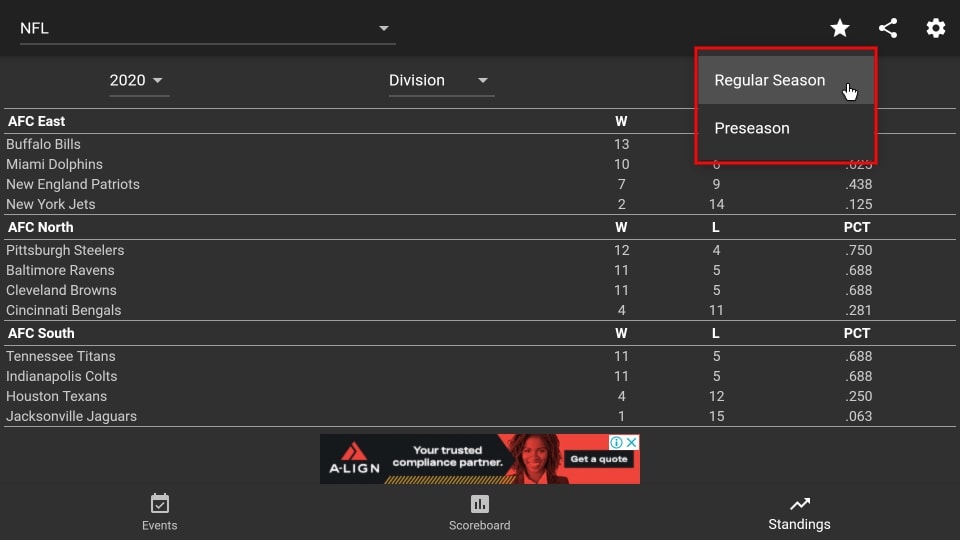This screenshot has height=540, width=960.
Task: Expand the Division grouping dropdown
Action: click(440, 80)
